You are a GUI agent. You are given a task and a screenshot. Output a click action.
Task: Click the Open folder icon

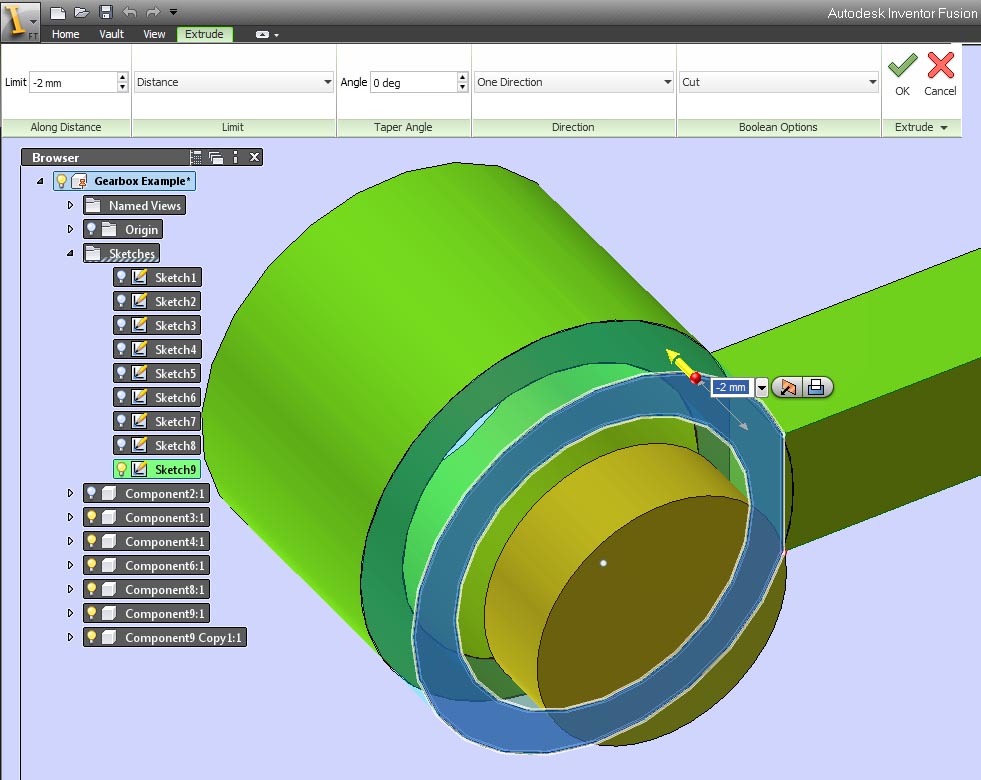tap(81, 12)
